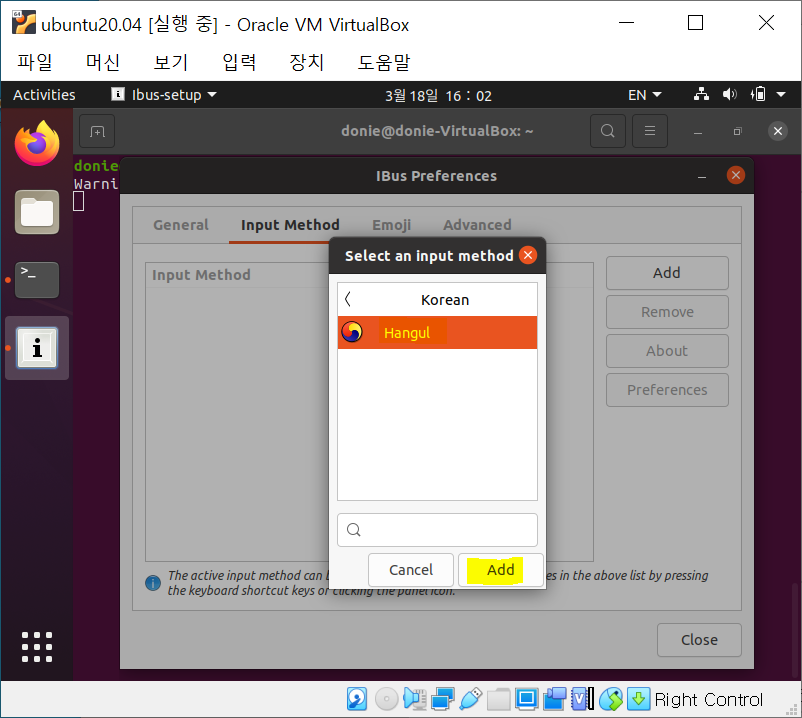
Task: Open Activities overview
Action: click(x=44, y=95)
